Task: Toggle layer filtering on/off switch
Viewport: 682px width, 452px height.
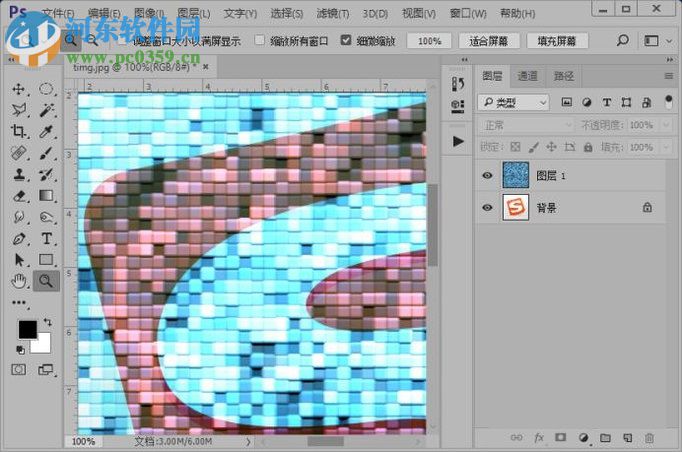Action: (x=669, y=103)
